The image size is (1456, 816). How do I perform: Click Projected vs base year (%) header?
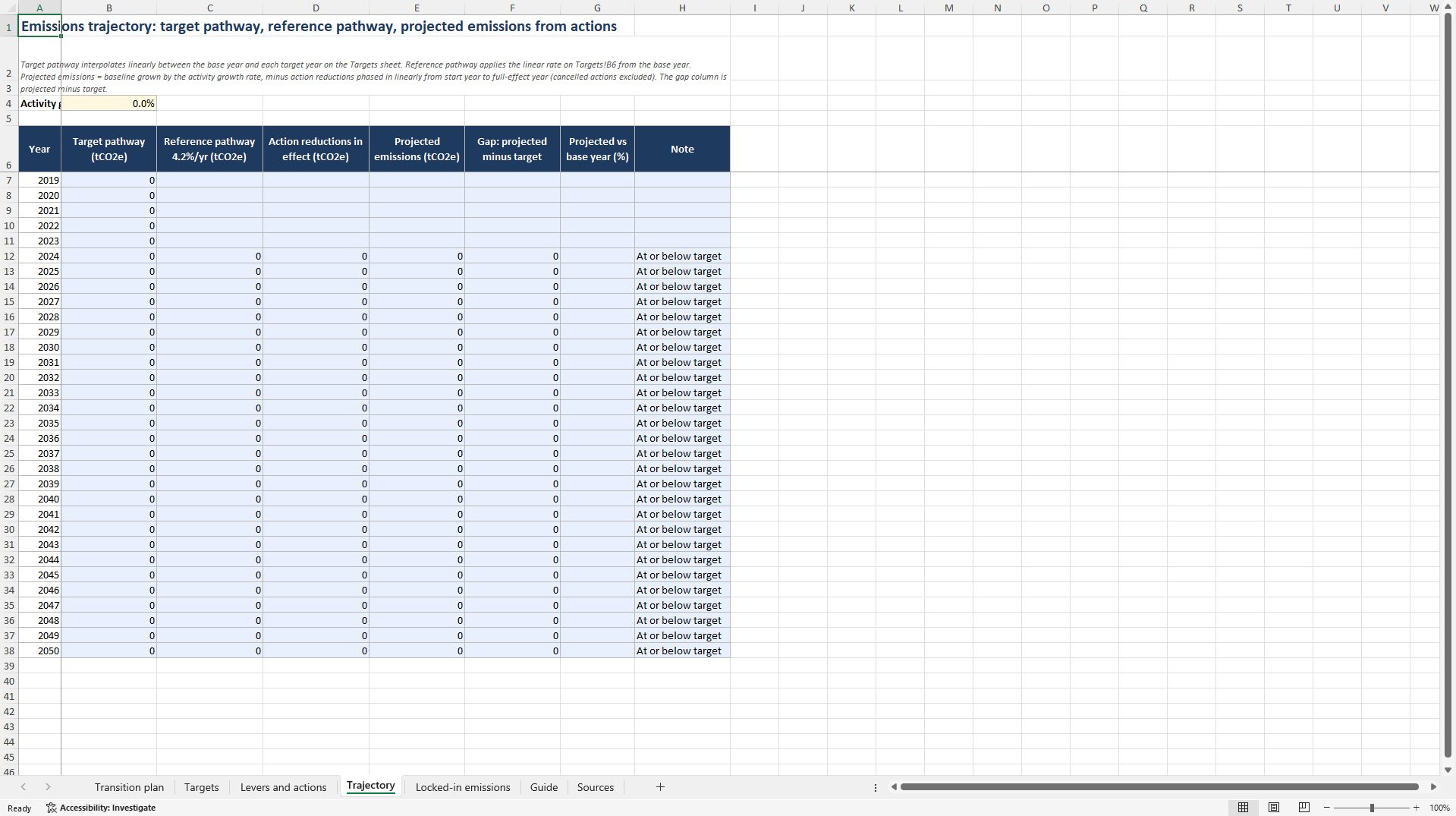pyautogui.click(x=597, y=149)
